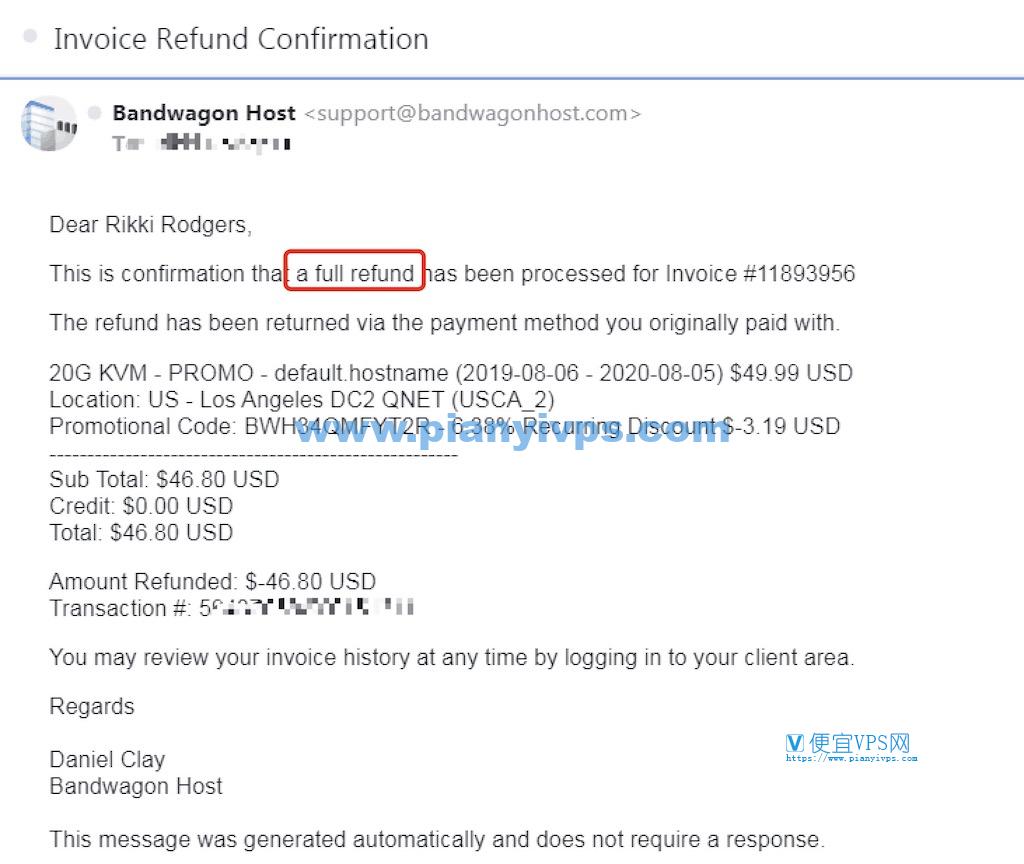The width and height of the screenshot is (1024, 864).
Task: Click the support@bandwagonhost.com email address
Action: pos(473,114)
